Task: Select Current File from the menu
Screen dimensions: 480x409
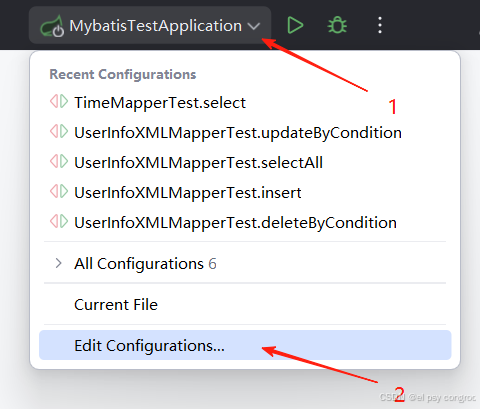Action: (245, 304)
